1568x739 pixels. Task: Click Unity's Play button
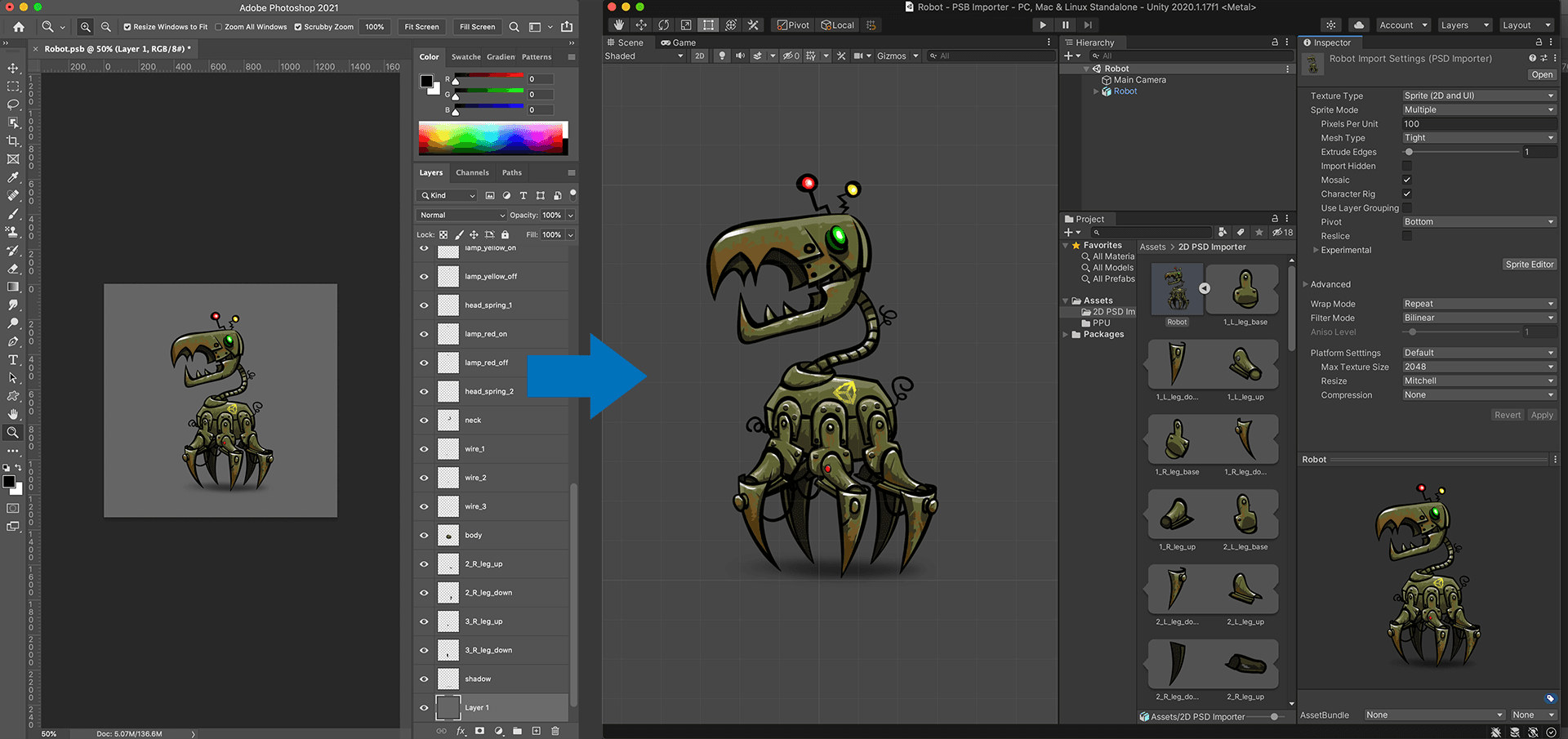click(1043, 25)
